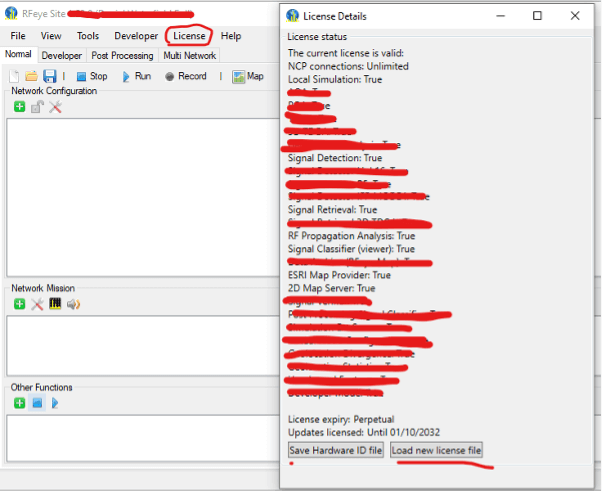Image resolution: width=602 pixels, height=492 pixels.
Task: Minimize the License Details window
Action: tap(501, 16)
